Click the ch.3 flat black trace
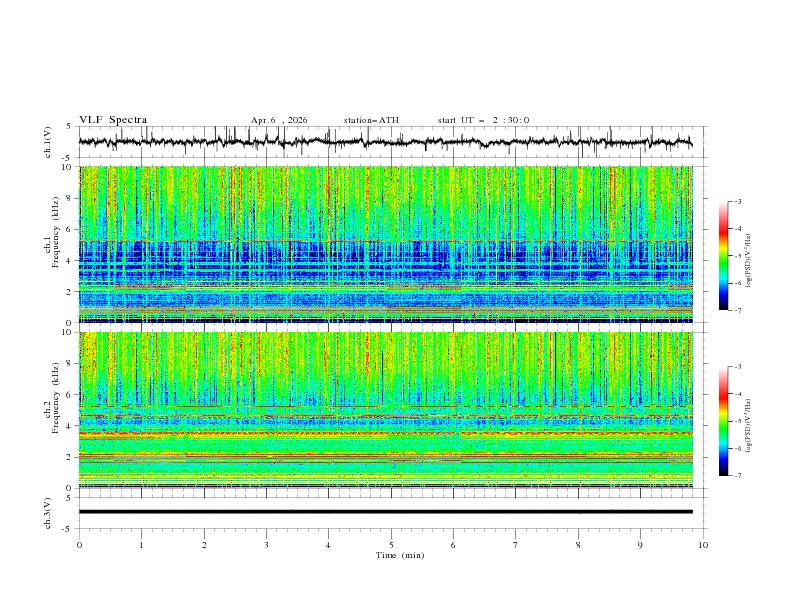 pos(386,512)
